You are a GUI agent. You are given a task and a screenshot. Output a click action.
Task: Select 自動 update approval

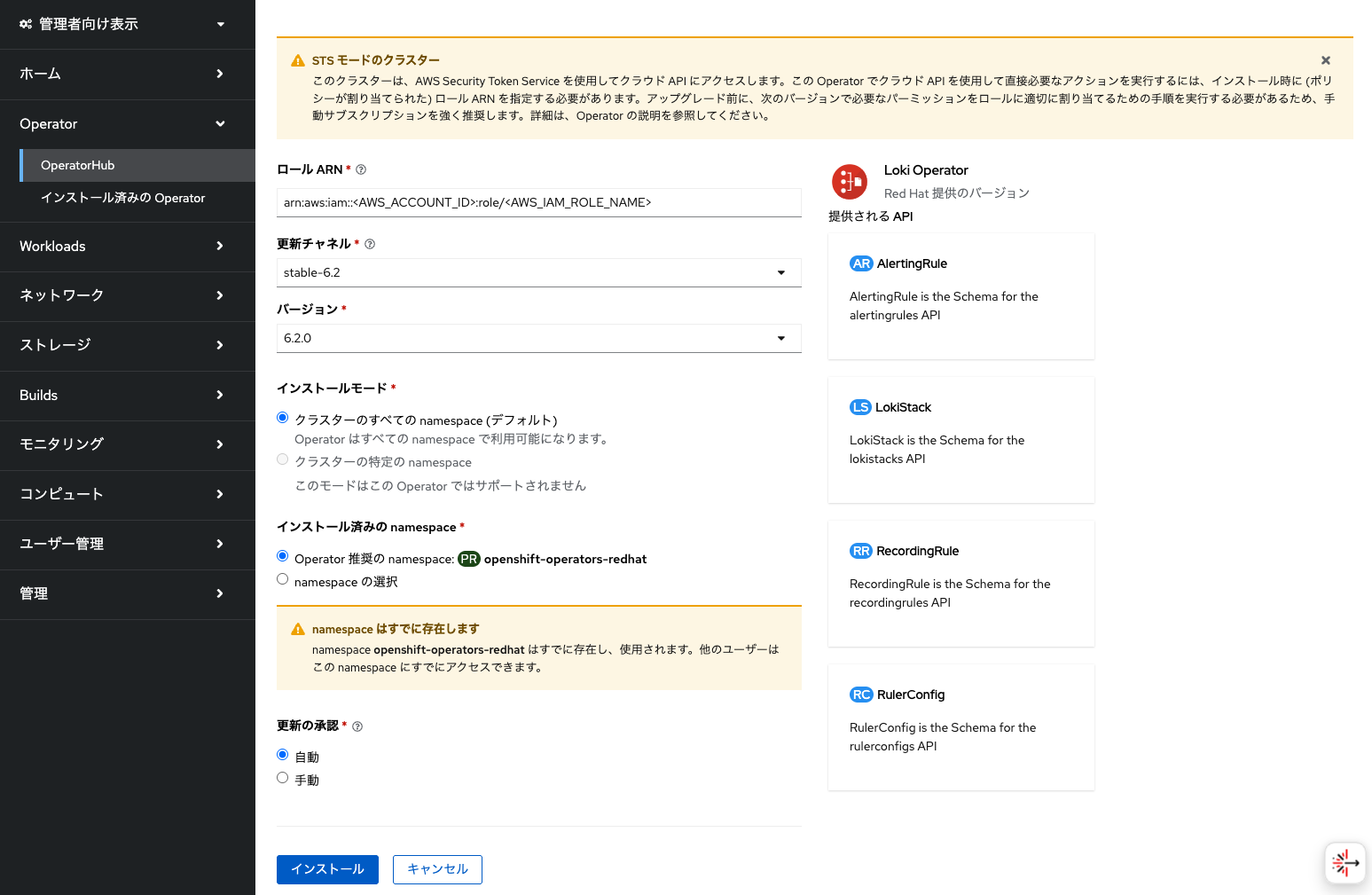coord(283,754)
